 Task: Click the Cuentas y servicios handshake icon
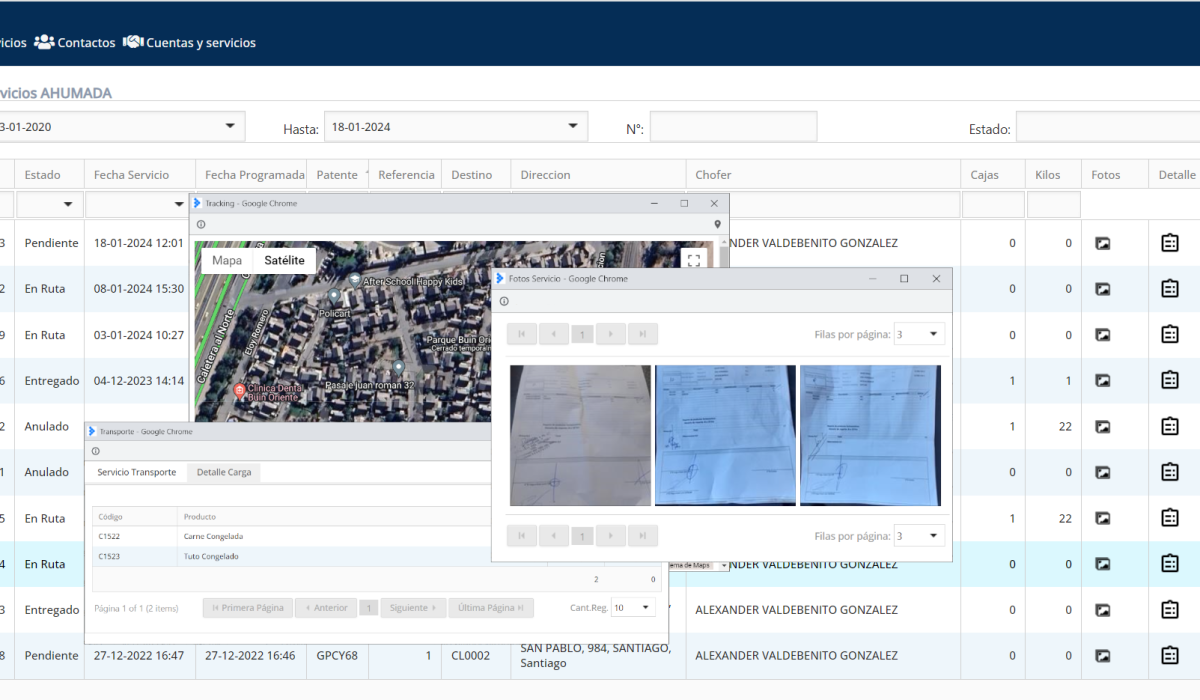click(x=133, y=42)
